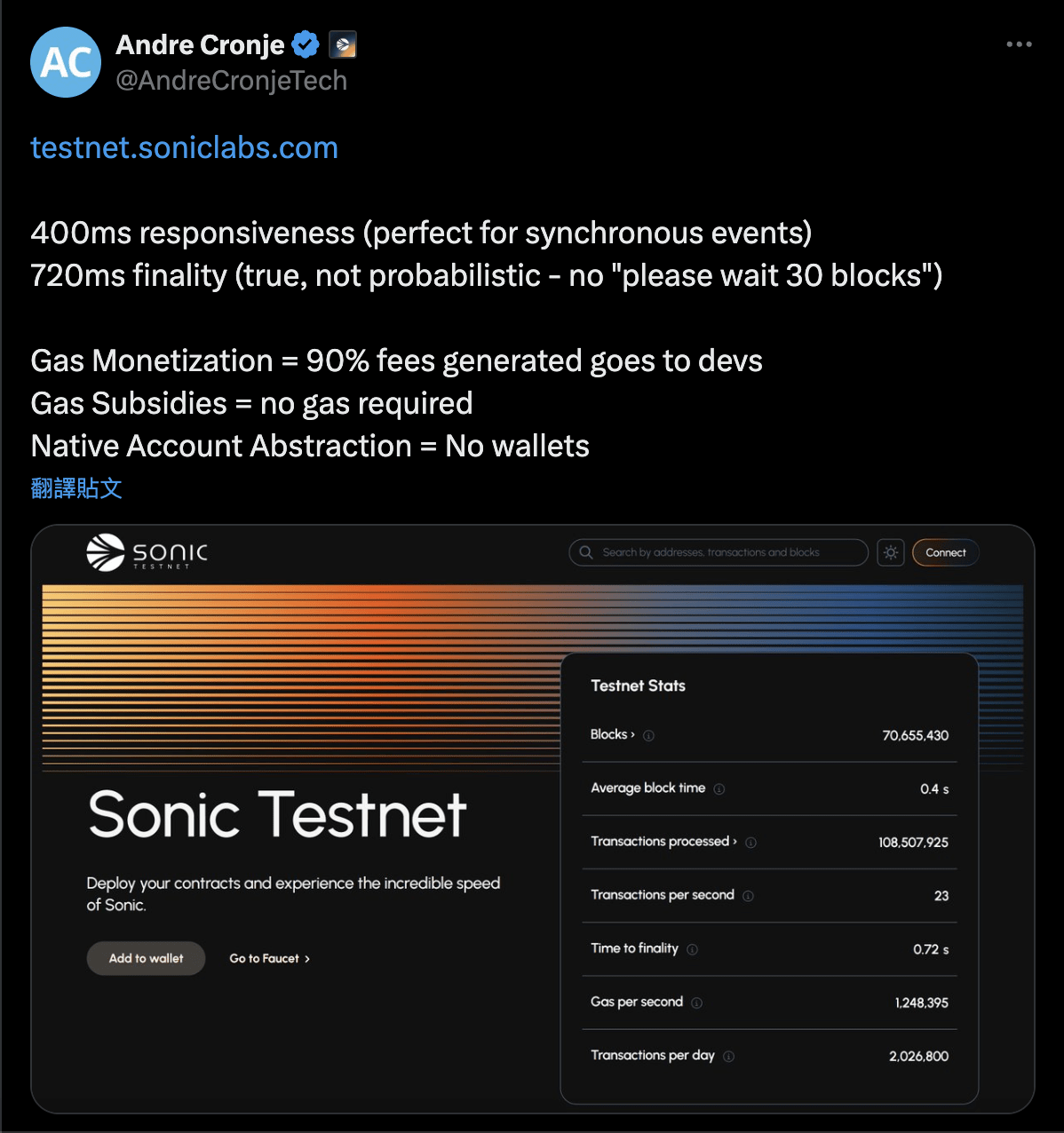Click the Connect button
The image size is (1064, 1133).
[945, 552]
